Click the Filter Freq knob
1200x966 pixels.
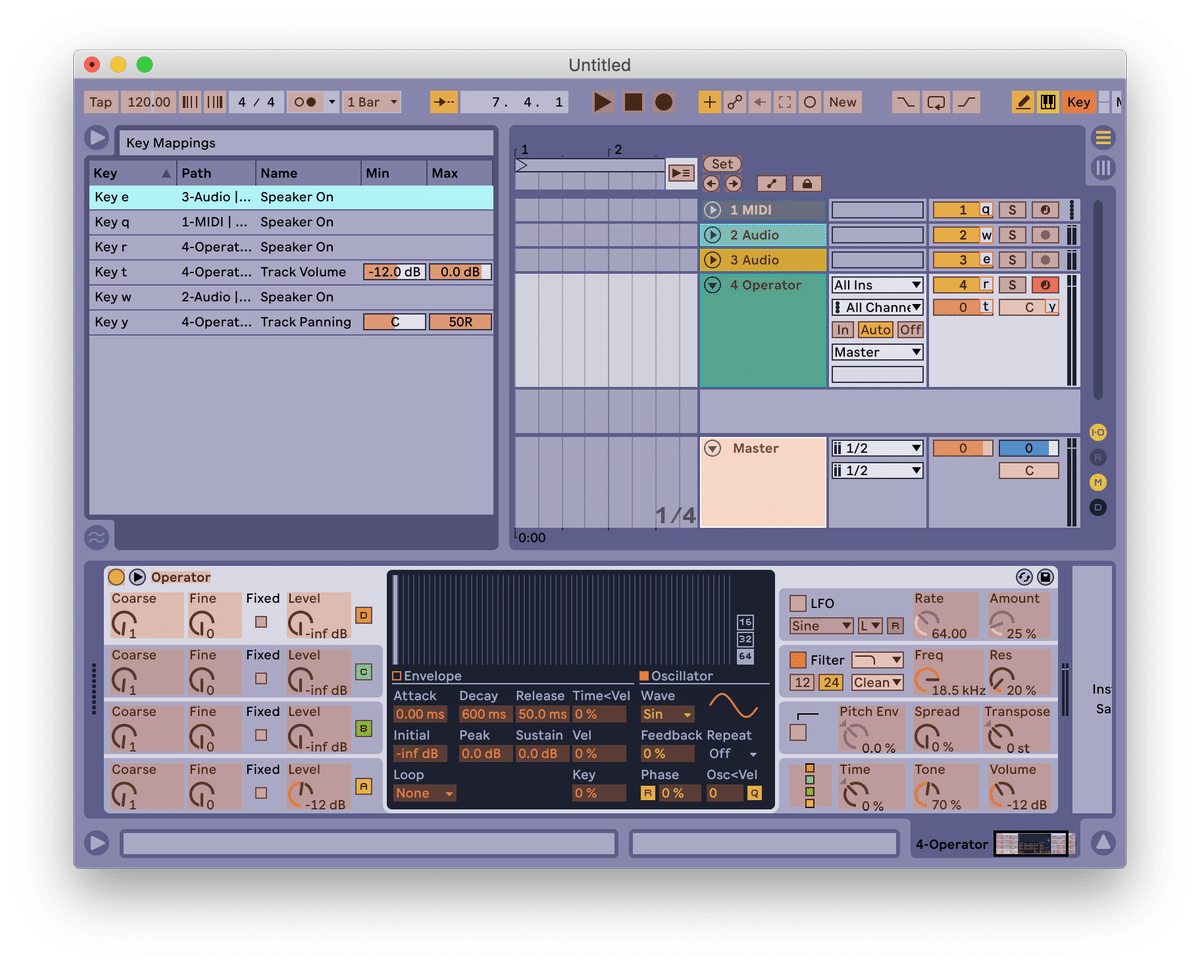[925, 681]
